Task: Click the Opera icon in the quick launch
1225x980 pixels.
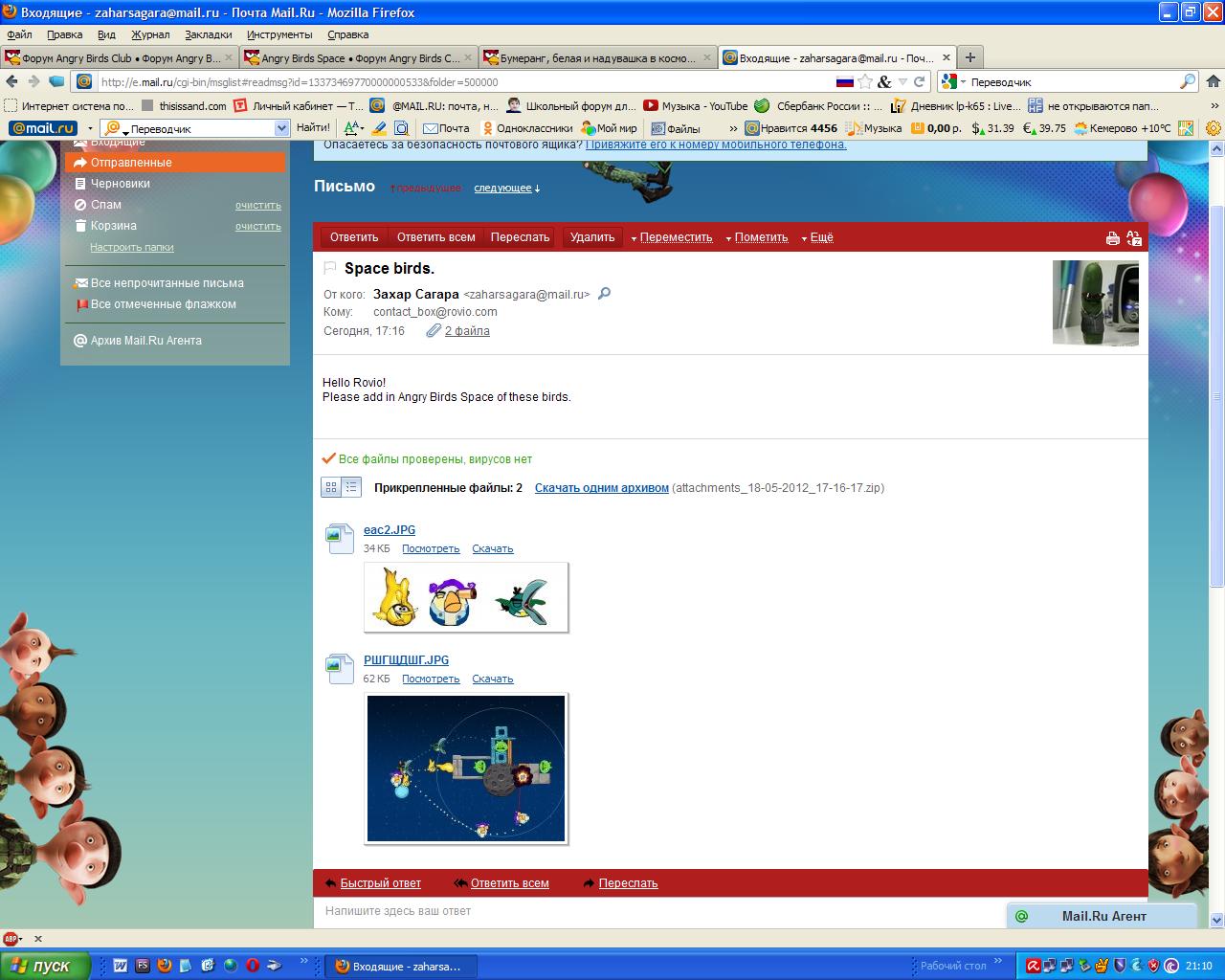Action: tap(253, 966)
